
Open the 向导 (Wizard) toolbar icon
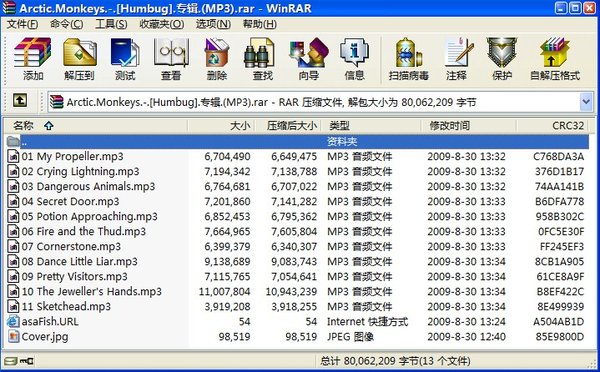coord(309,52)
